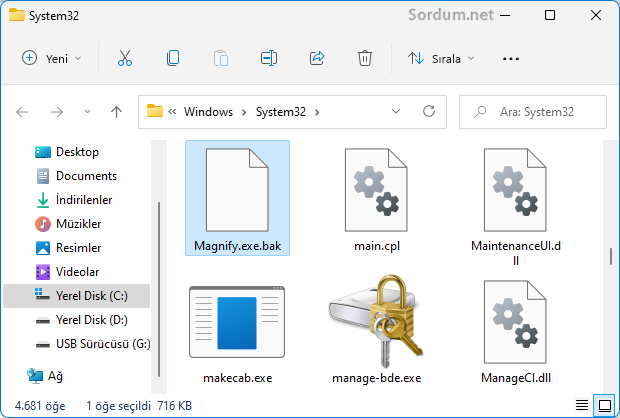Viewport: 620px width, 418px height.
Task: Click the 1 öğe seçildi 716 KB status
Action: click(x=139, y=406)
